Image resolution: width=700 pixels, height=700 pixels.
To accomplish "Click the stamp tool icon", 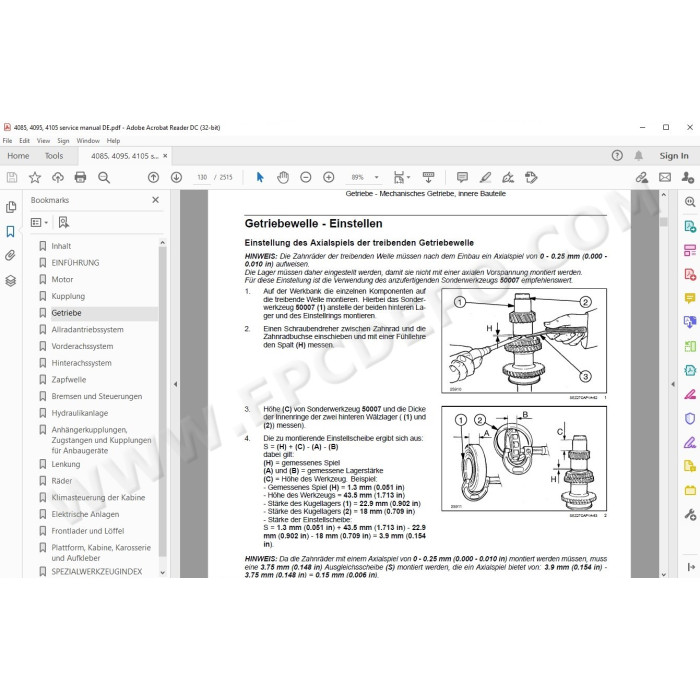I will click(531, 177).
